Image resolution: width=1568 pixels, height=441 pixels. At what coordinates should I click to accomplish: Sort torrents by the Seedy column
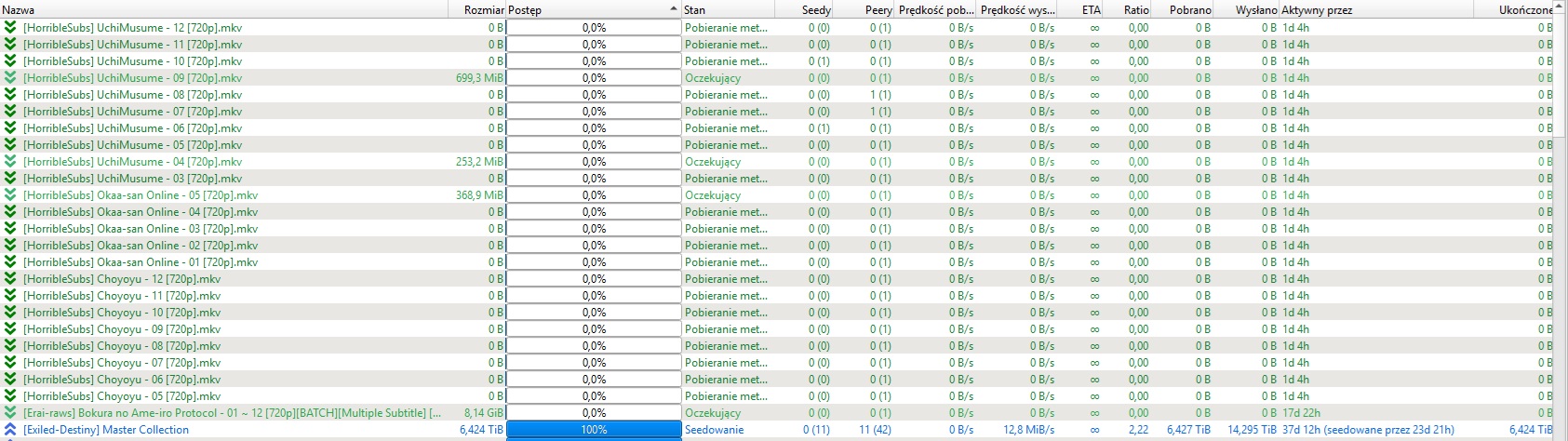pos(804,9)
